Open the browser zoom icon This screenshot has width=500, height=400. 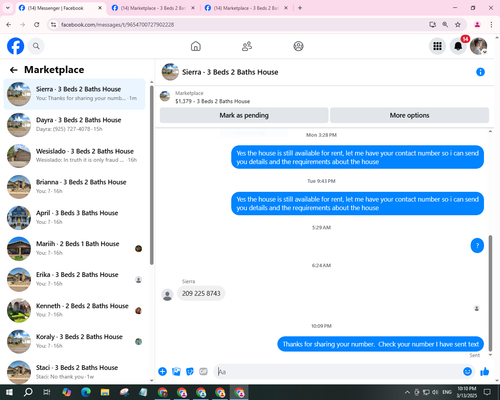pyautogui.click(x=445, y=25)
